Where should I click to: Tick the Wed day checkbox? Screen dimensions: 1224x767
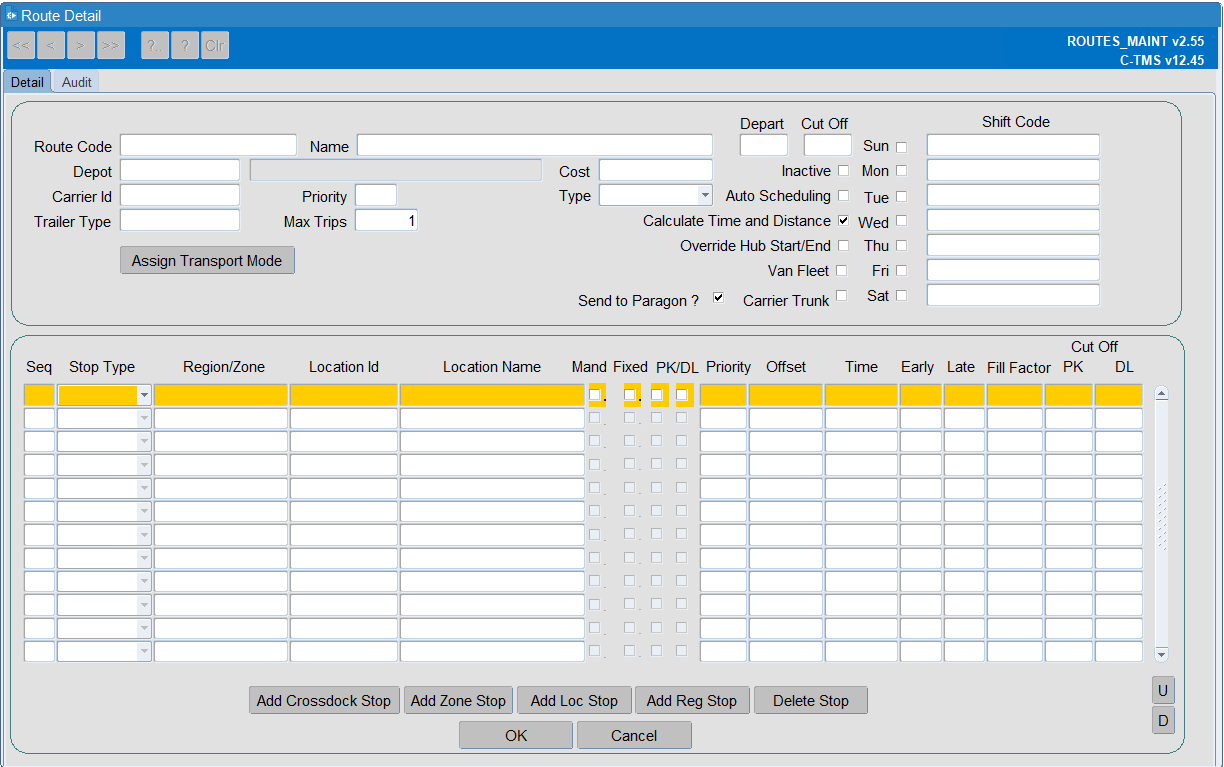pos(901,221)
